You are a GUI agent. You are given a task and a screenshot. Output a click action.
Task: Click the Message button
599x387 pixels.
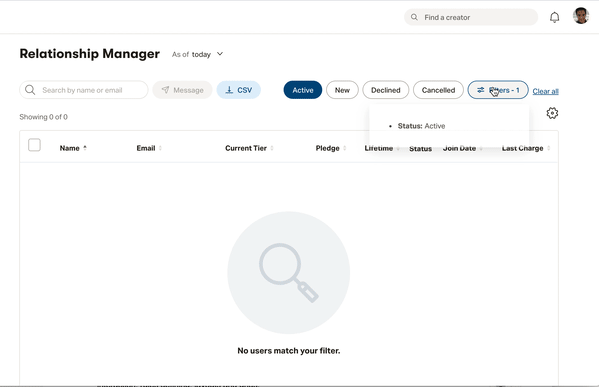click(182, 90)
